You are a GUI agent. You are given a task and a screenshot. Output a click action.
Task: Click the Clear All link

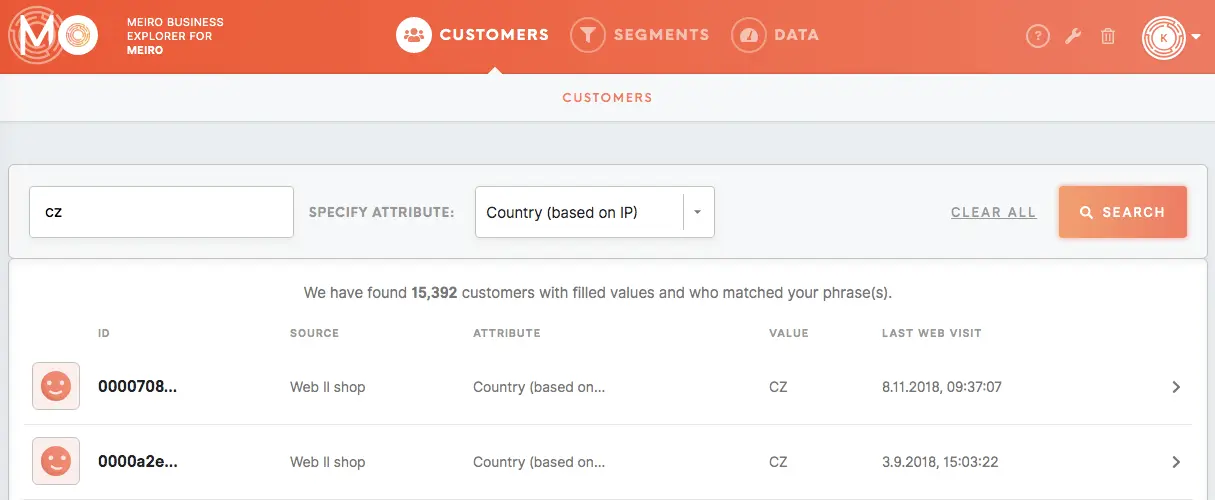994,212
